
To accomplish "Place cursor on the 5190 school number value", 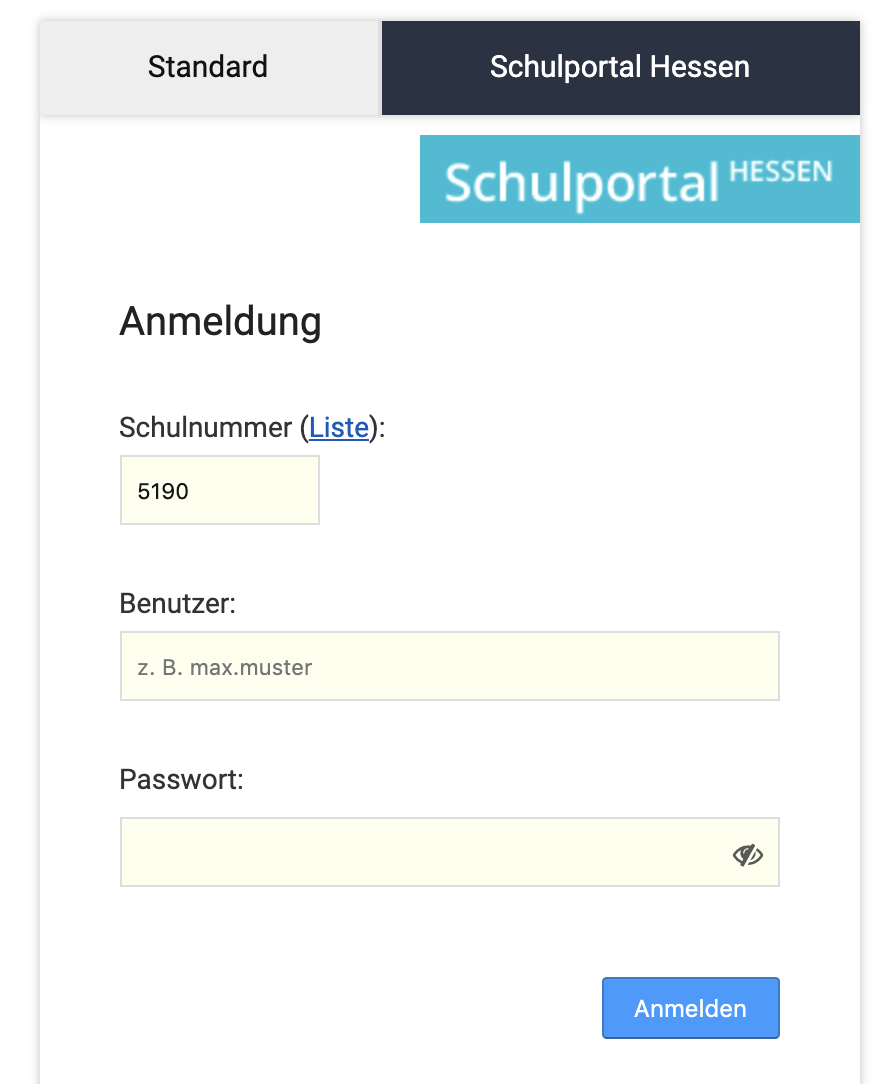I will pyautogui.click(x=164, y=491).
